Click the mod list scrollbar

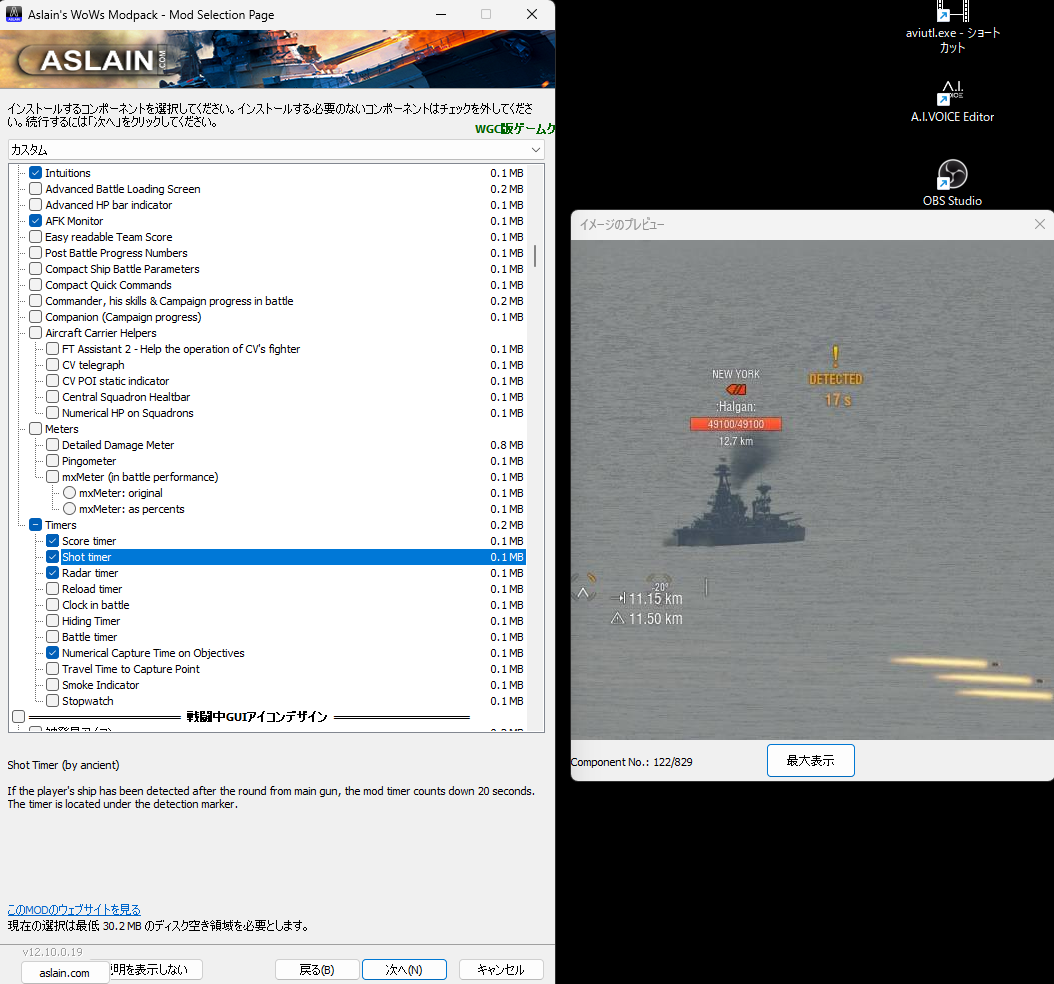pyautogui.click(x=533, y=255)
